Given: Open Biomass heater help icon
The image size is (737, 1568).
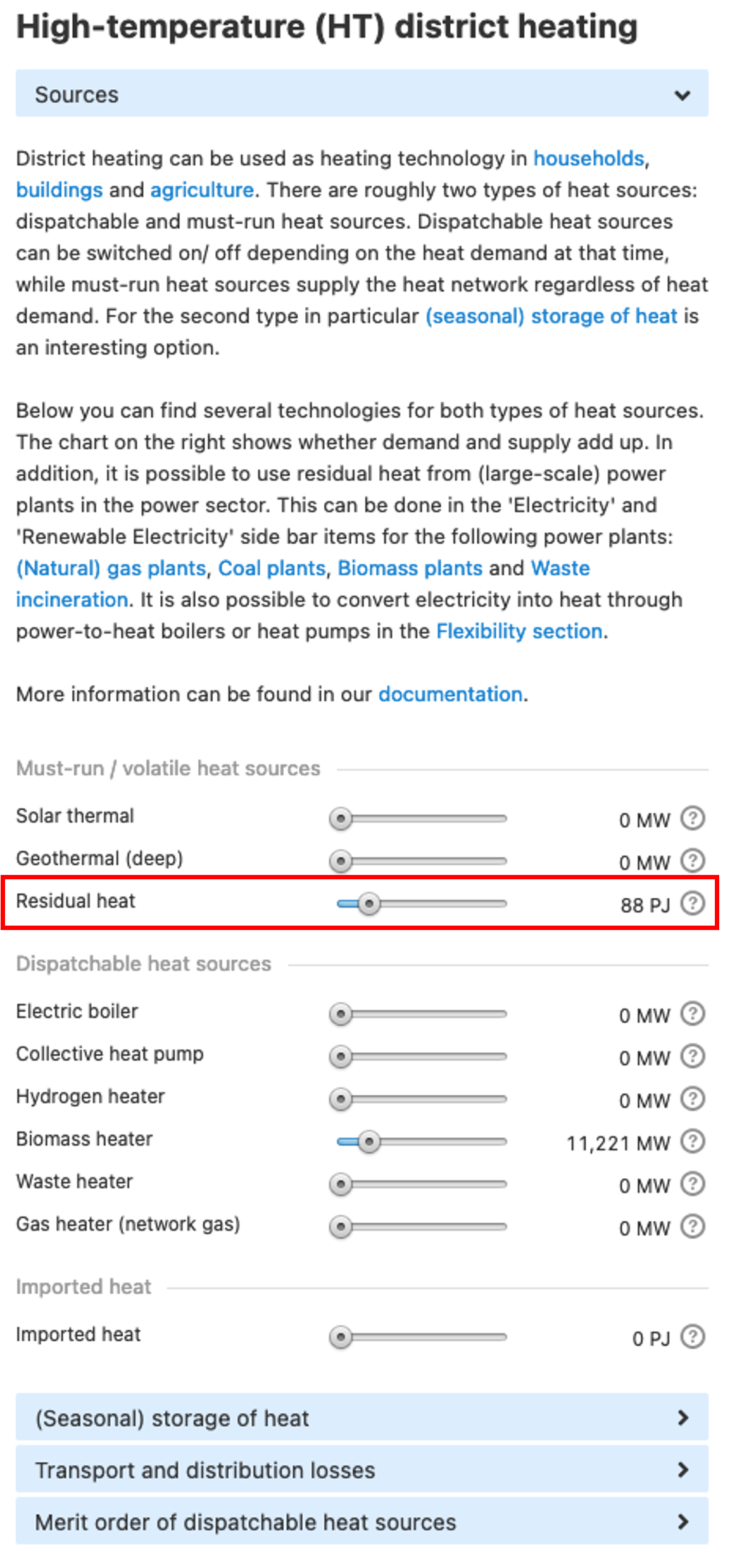Looking at the screenshot, I should (692, 1141).
